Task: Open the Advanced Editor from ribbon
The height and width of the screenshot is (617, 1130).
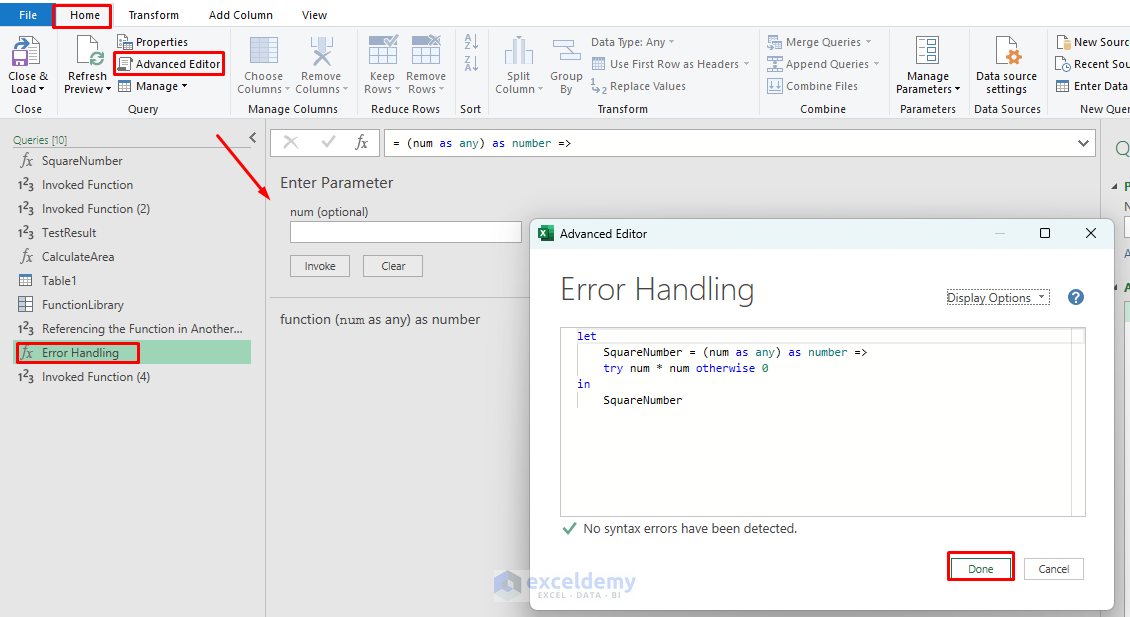Action: click(169, 64)
